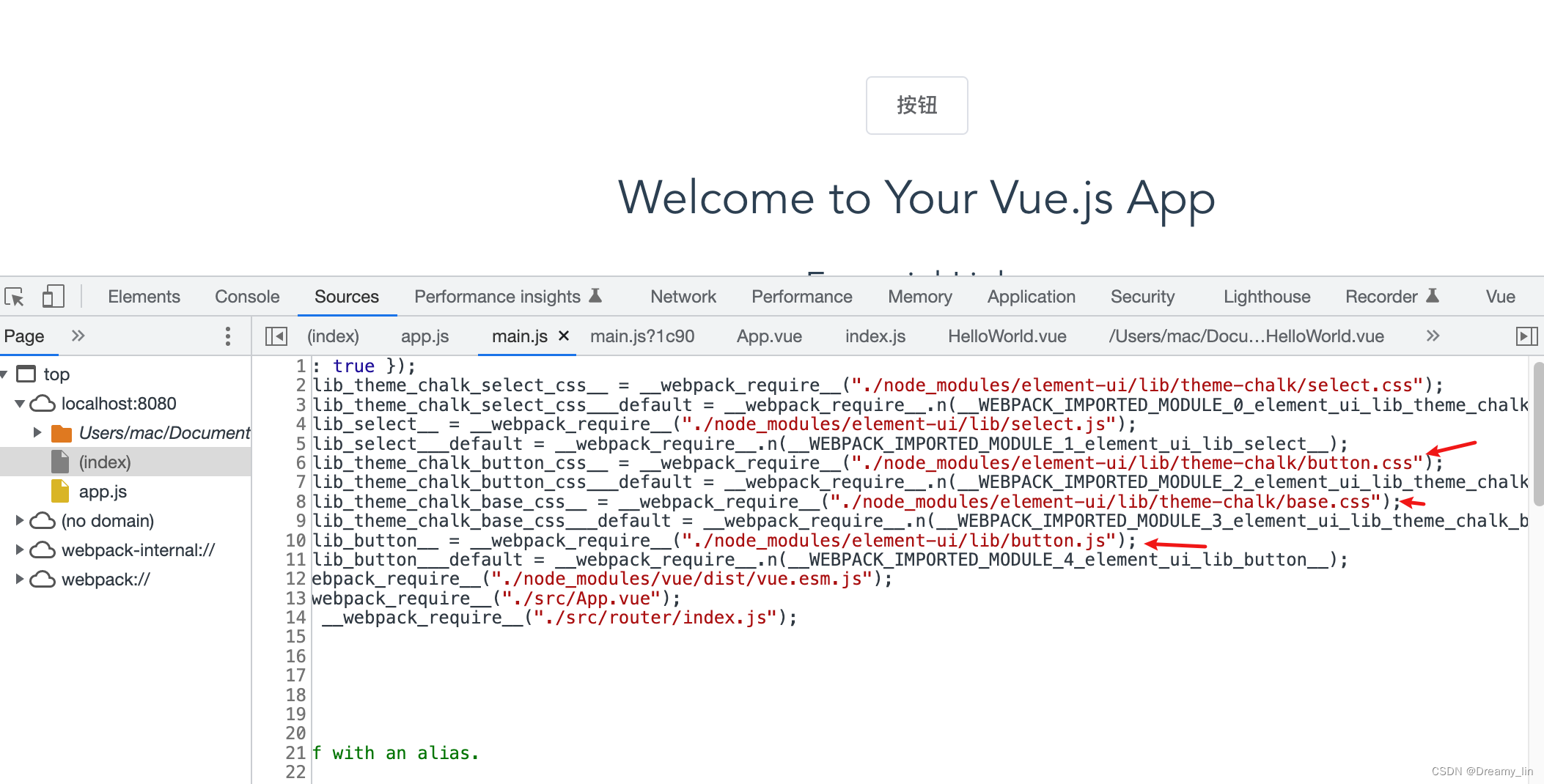The image size is (1544, 784).
Task: Expand the (no domain) tree node
Action: pos(20,521)
